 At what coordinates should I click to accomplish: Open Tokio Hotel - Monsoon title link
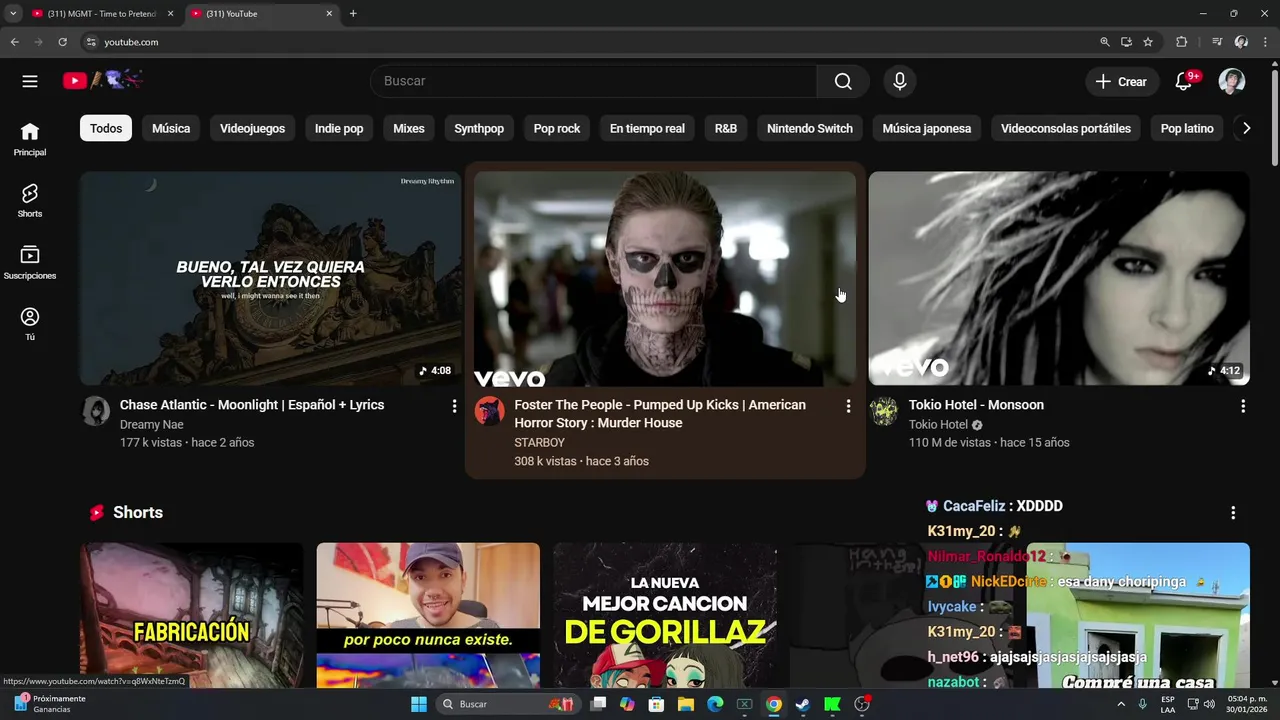point(976,405)
